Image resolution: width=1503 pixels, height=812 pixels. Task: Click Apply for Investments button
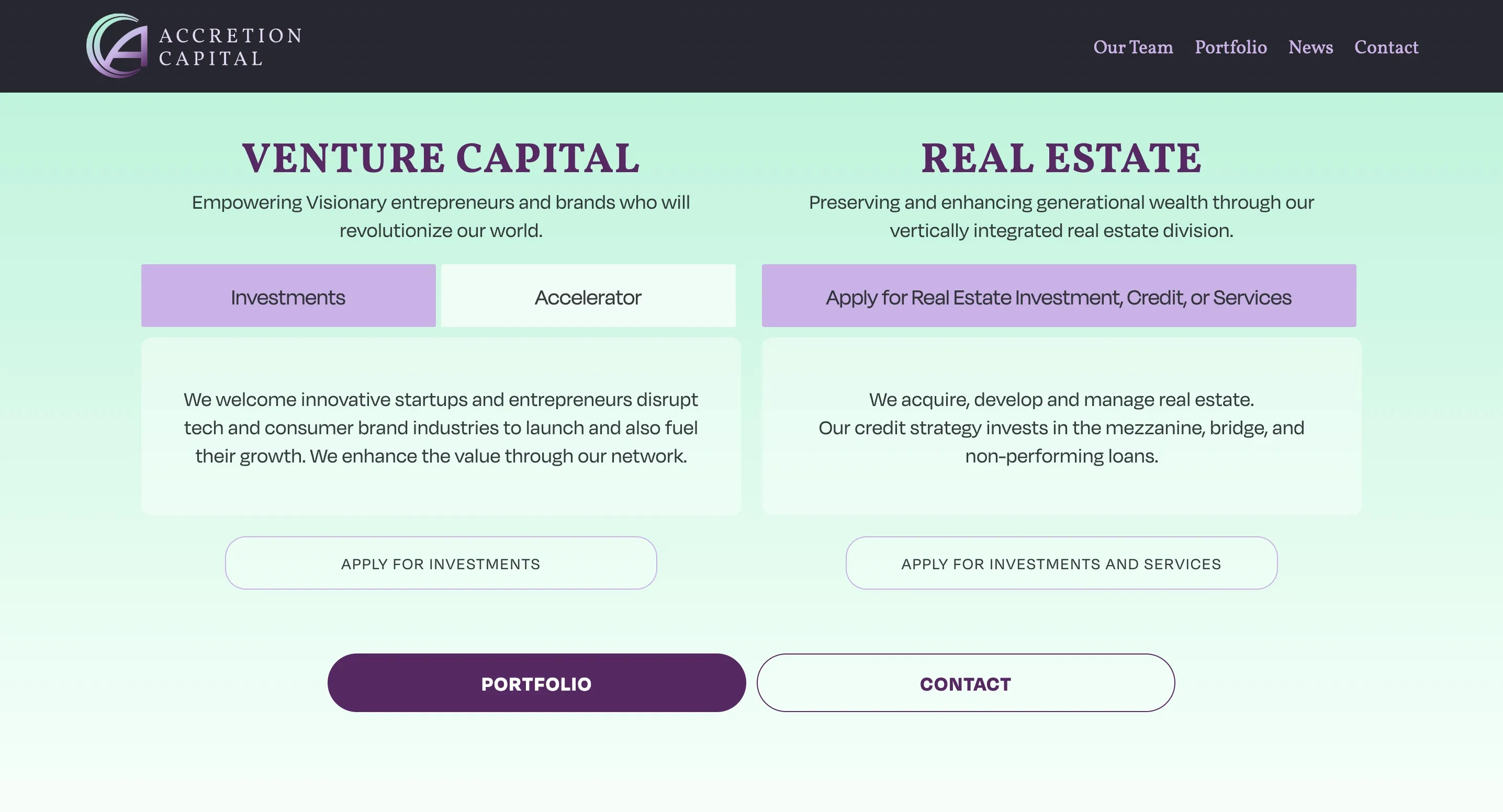point(441,563)
